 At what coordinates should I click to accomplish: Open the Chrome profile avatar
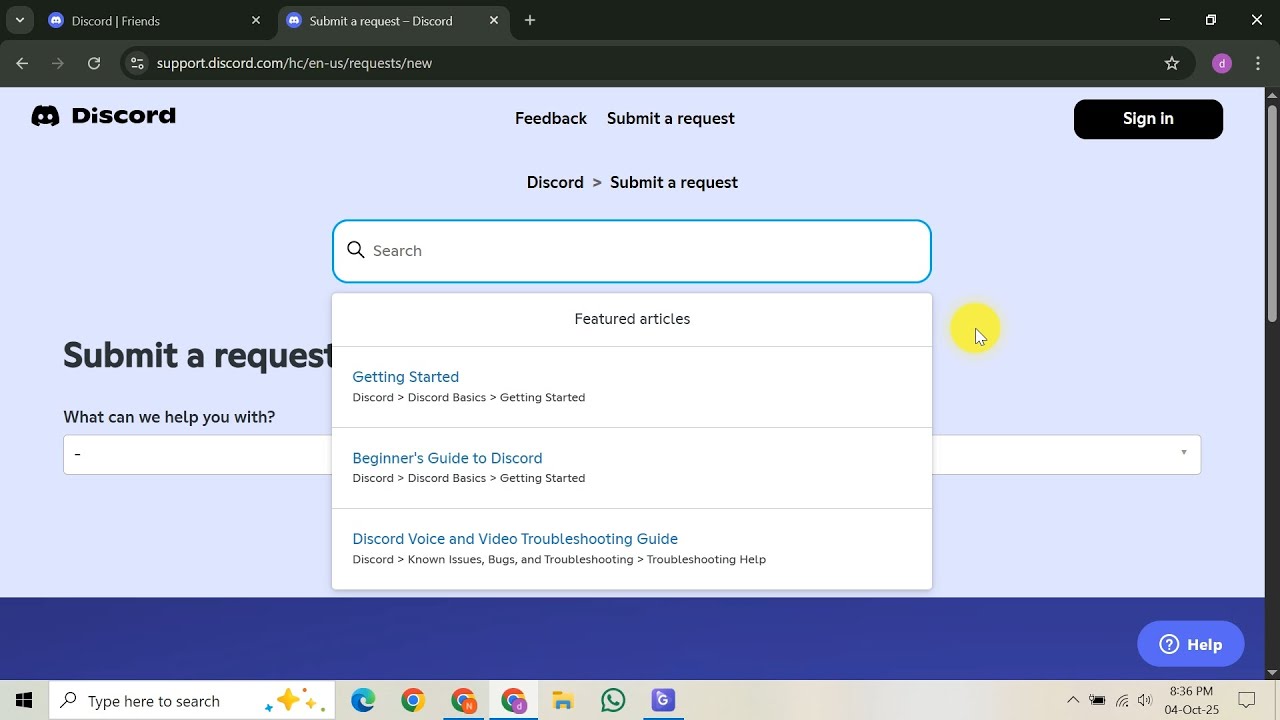[x=1221, y=63]
